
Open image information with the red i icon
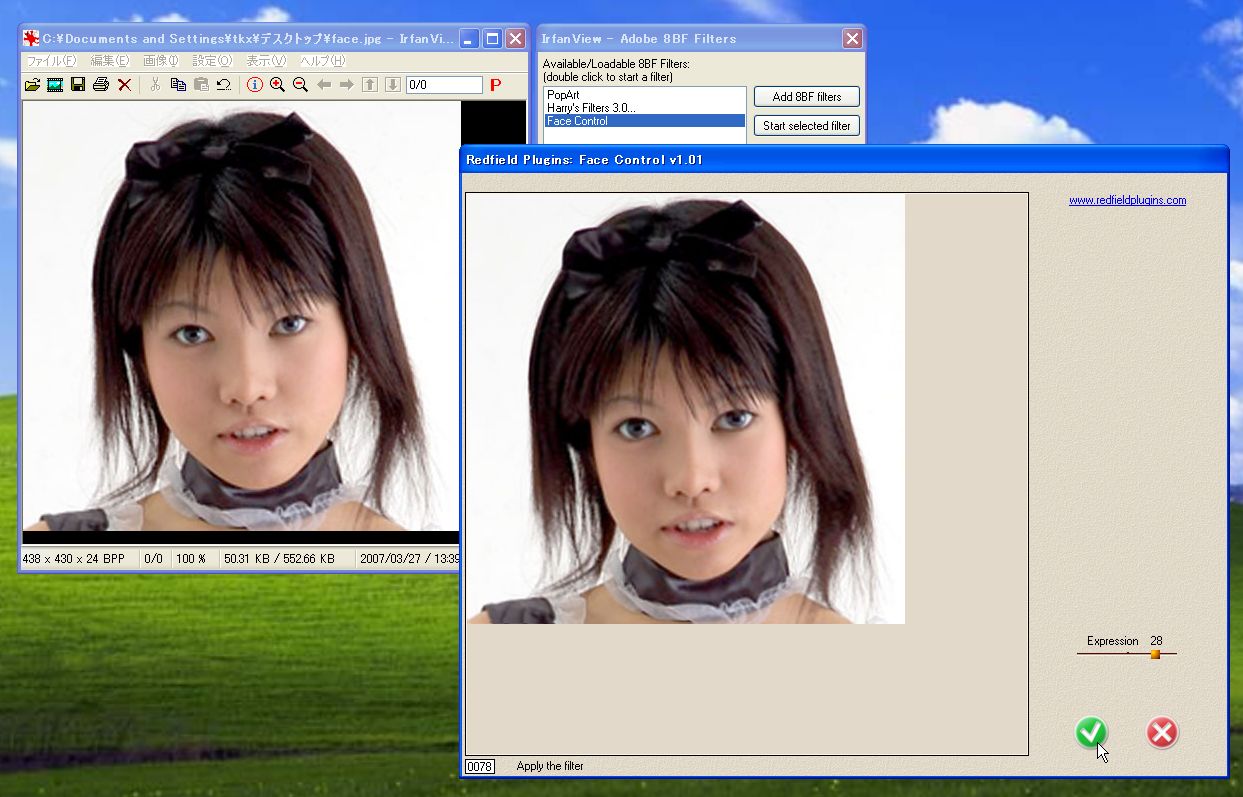point(255,85)
